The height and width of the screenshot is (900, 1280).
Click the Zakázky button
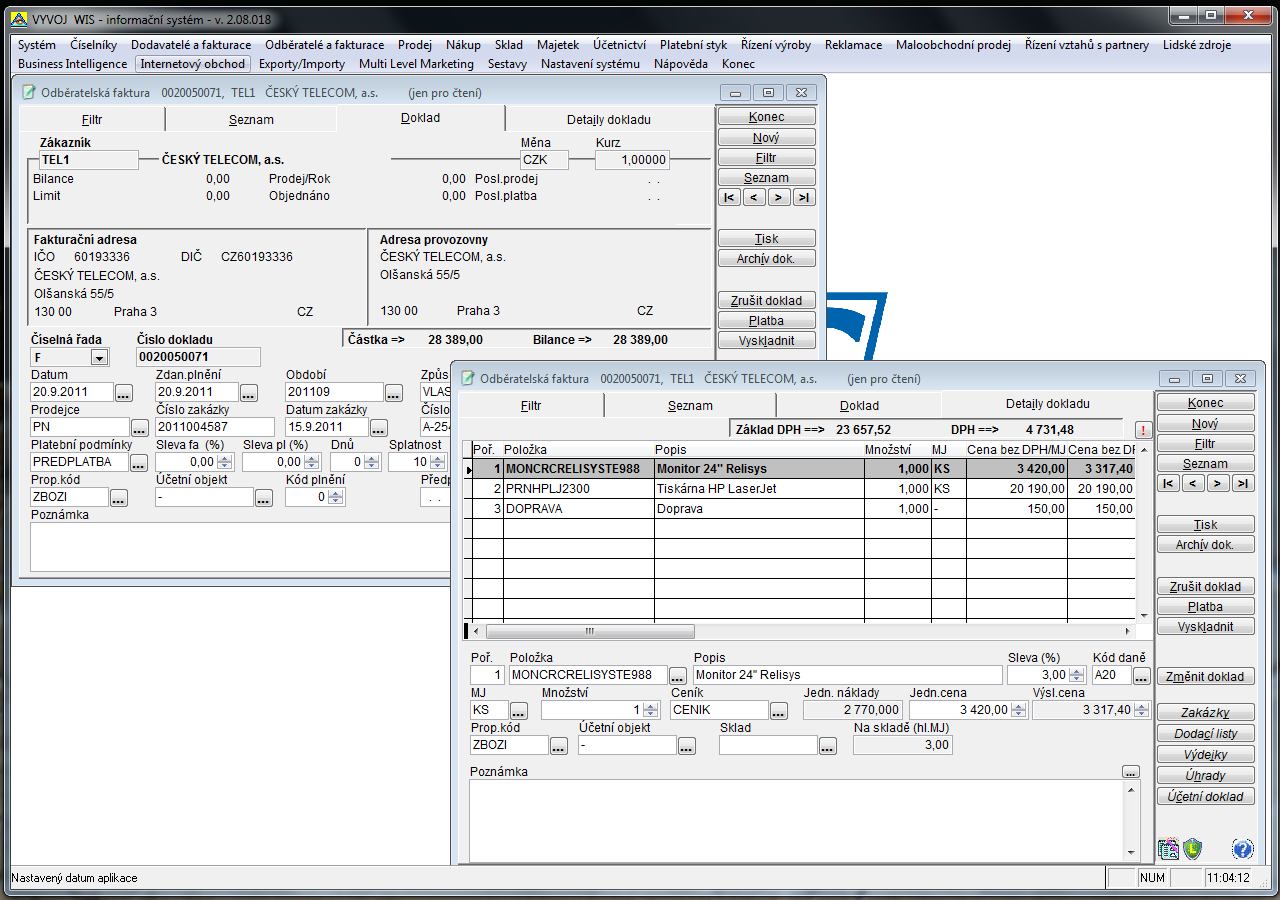pyautogui.click(x=1205, y=713)
